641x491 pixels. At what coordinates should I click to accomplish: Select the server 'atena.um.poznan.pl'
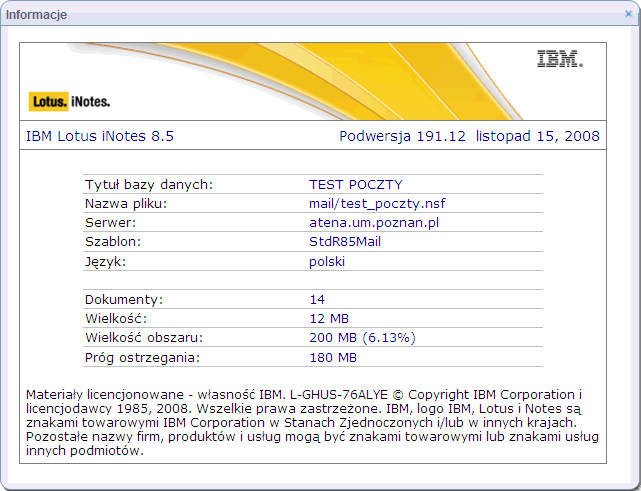click(x=374, y=223)
